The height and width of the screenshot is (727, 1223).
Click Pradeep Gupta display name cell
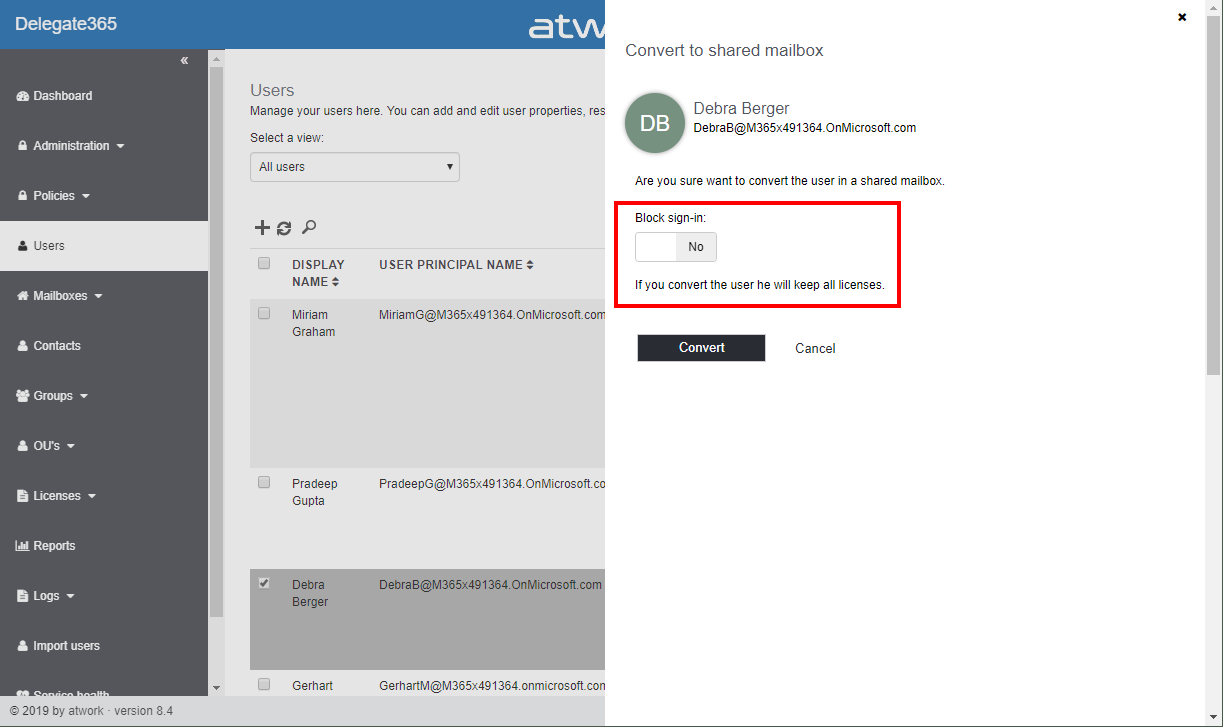[314, 492]
